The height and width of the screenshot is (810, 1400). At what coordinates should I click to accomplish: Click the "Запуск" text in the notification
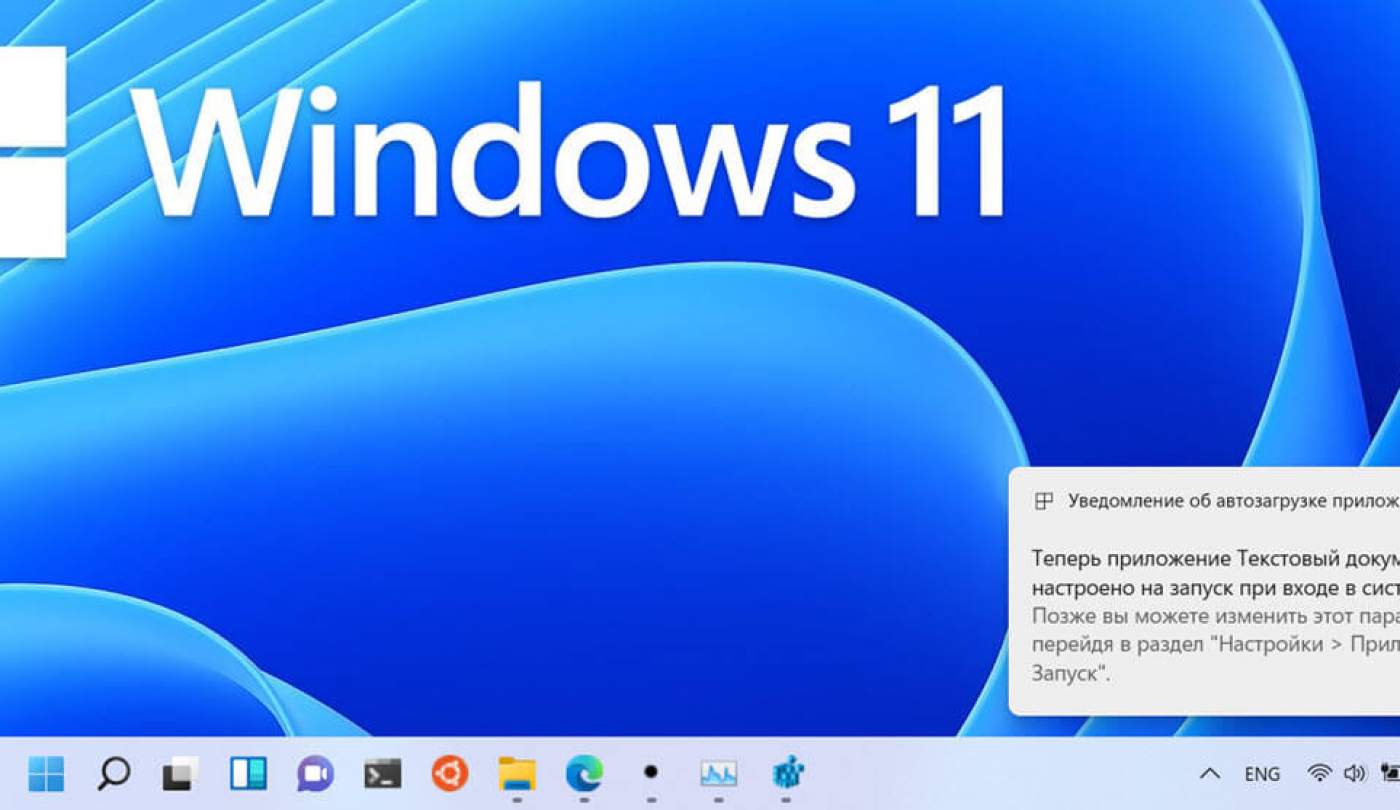(1071, 673)
